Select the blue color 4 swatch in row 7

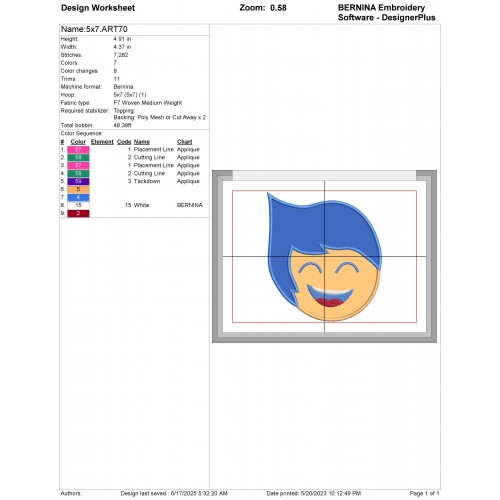pyautogui.click(x=78, y=197)
